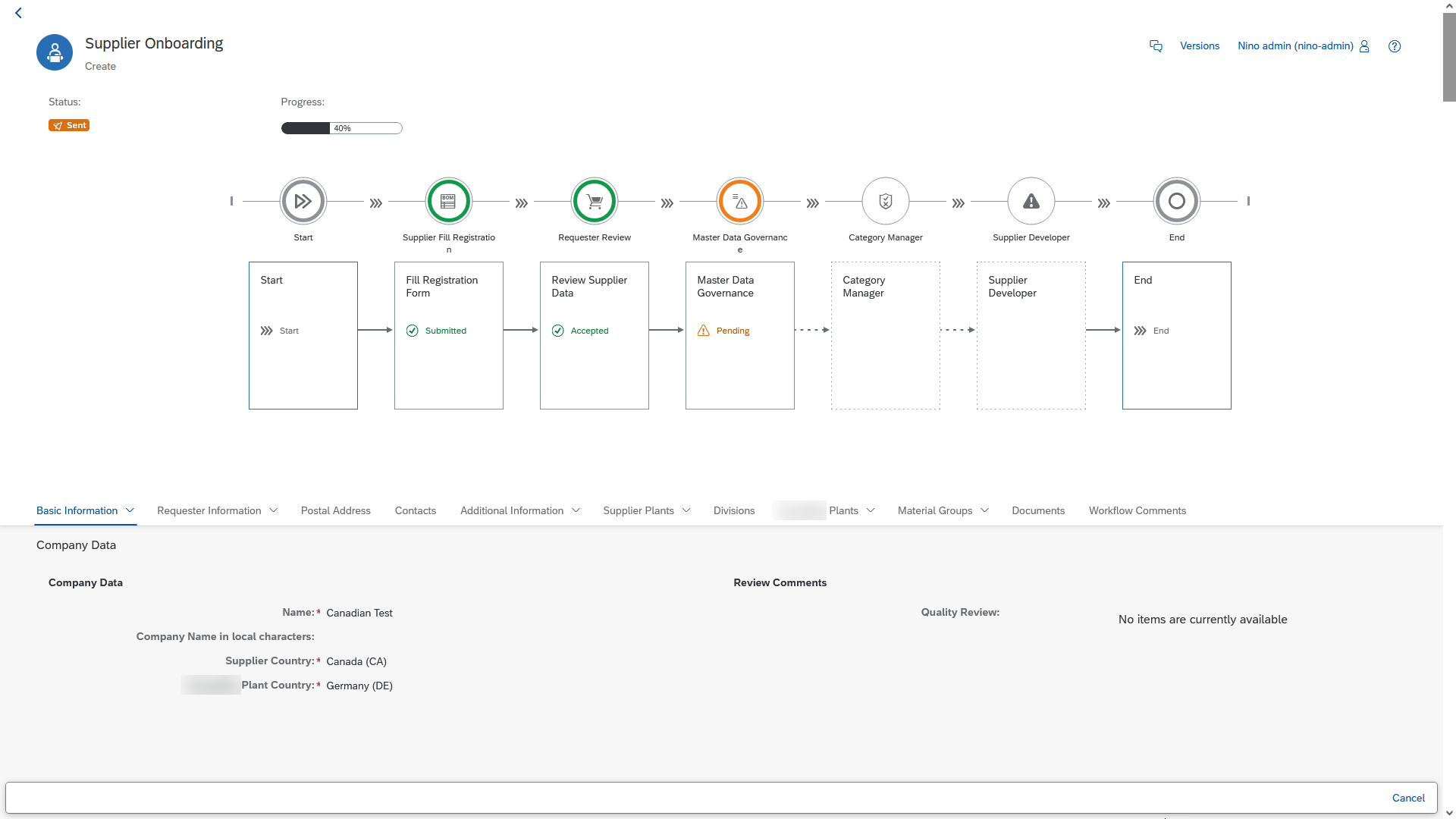Click the back arrow icon

coord(18,13)
